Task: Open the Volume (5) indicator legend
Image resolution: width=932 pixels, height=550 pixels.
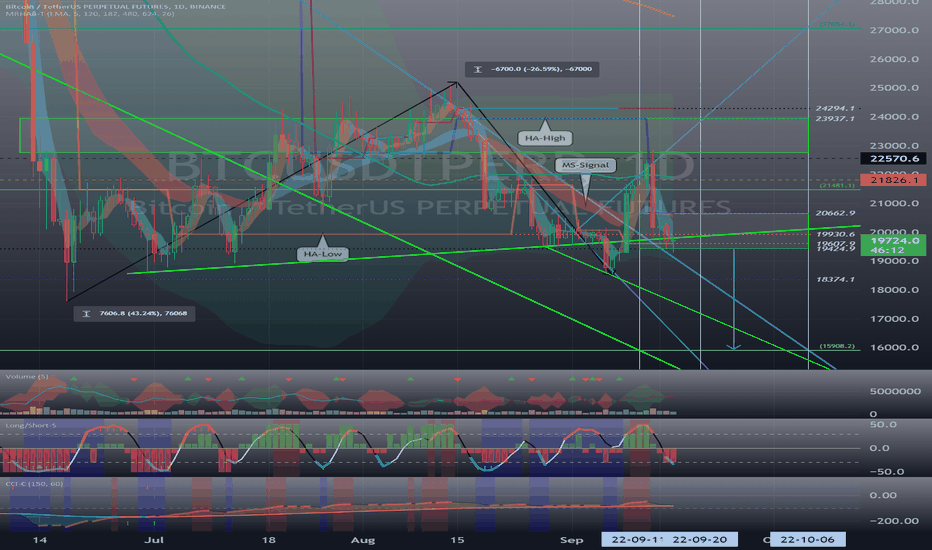Action: coord(27,377)
